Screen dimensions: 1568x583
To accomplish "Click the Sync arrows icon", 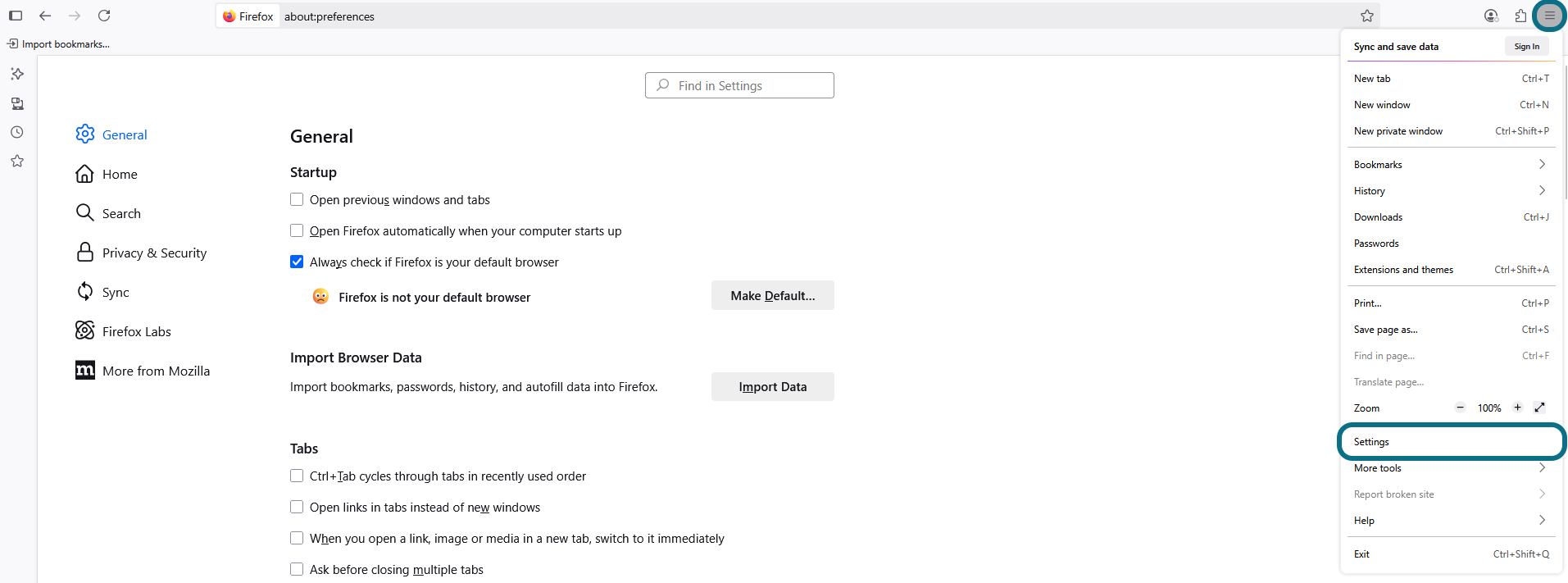I will tap(85, 291).
